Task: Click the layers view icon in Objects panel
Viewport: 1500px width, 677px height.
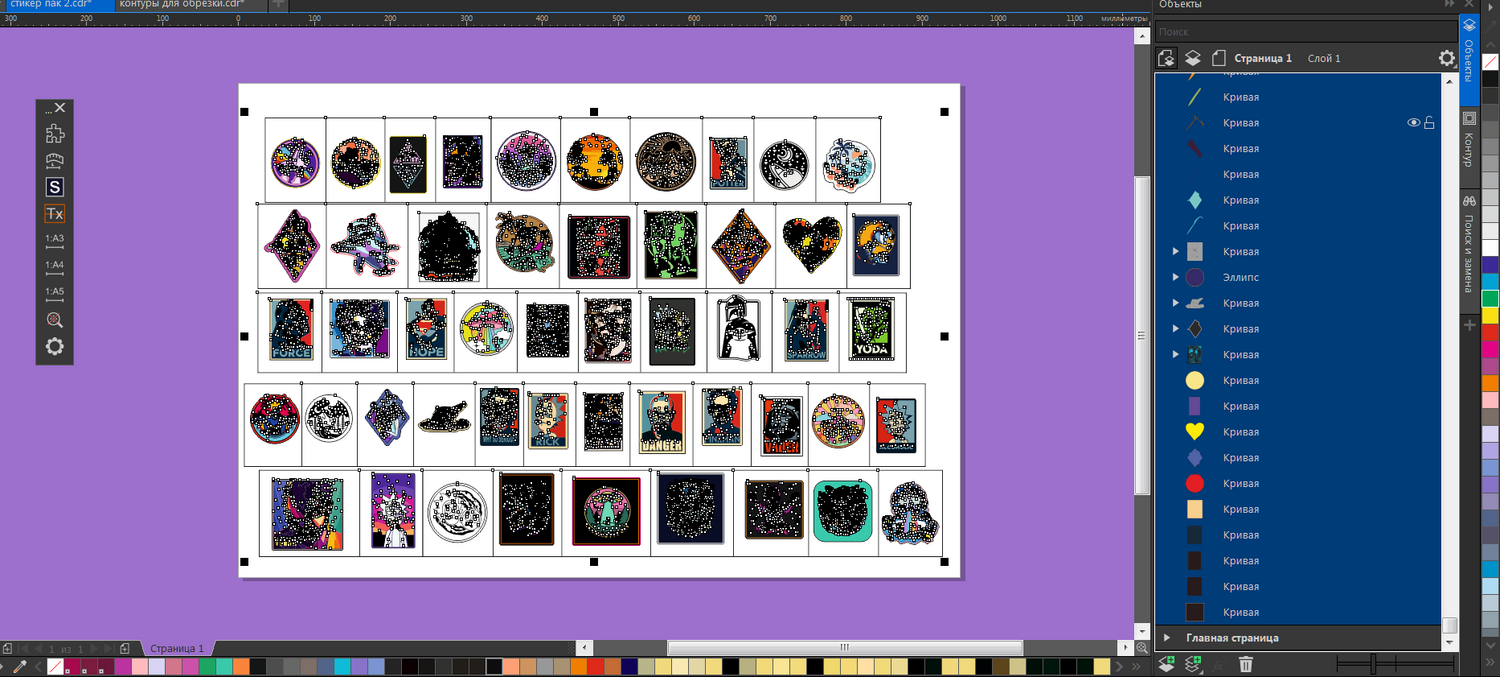Action: click(x=1193, y=58)
